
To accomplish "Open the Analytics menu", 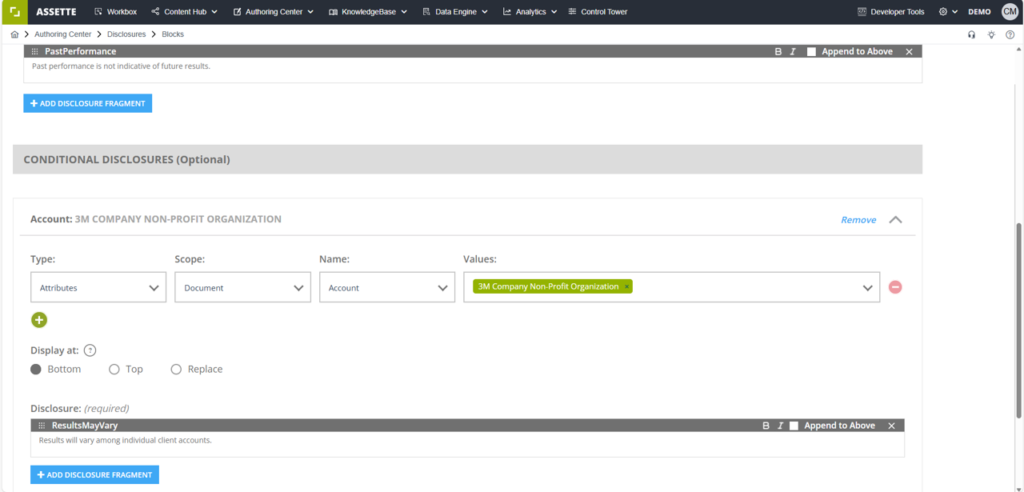I will click(x=529, y=12).
